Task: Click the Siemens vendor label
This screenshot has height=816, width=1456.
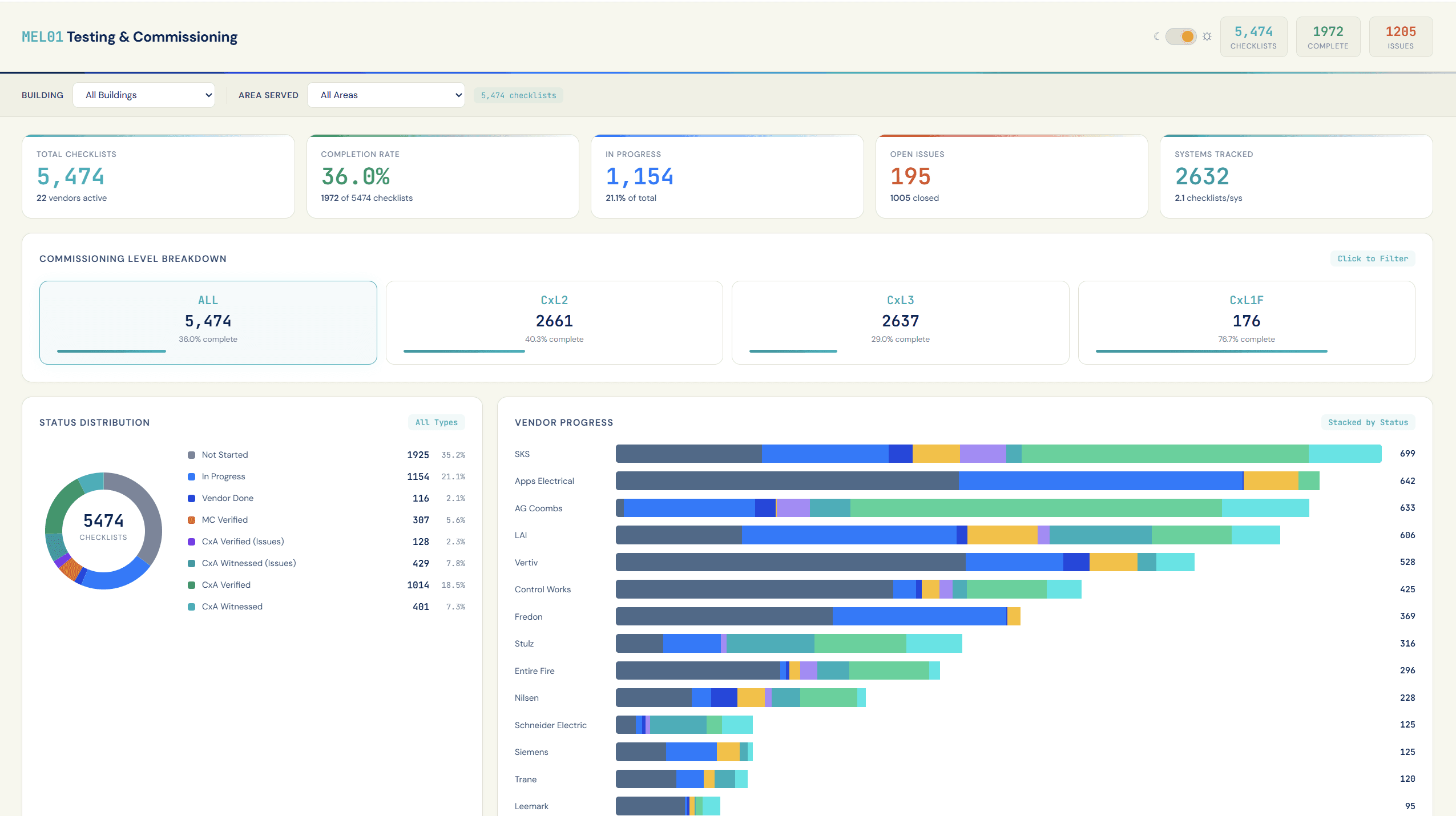Action: pos(531,752)
